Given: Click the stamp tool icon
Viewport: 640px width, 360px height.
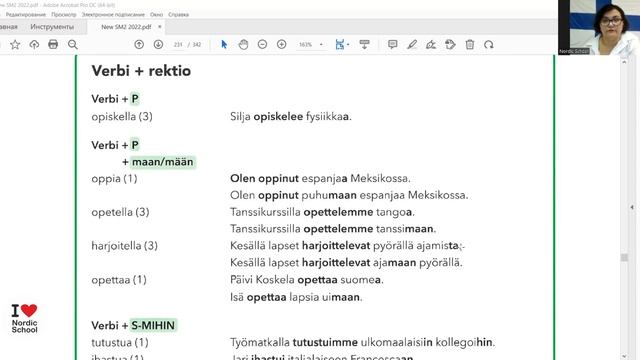Looking at the screenshot, I should coord(450,44).
